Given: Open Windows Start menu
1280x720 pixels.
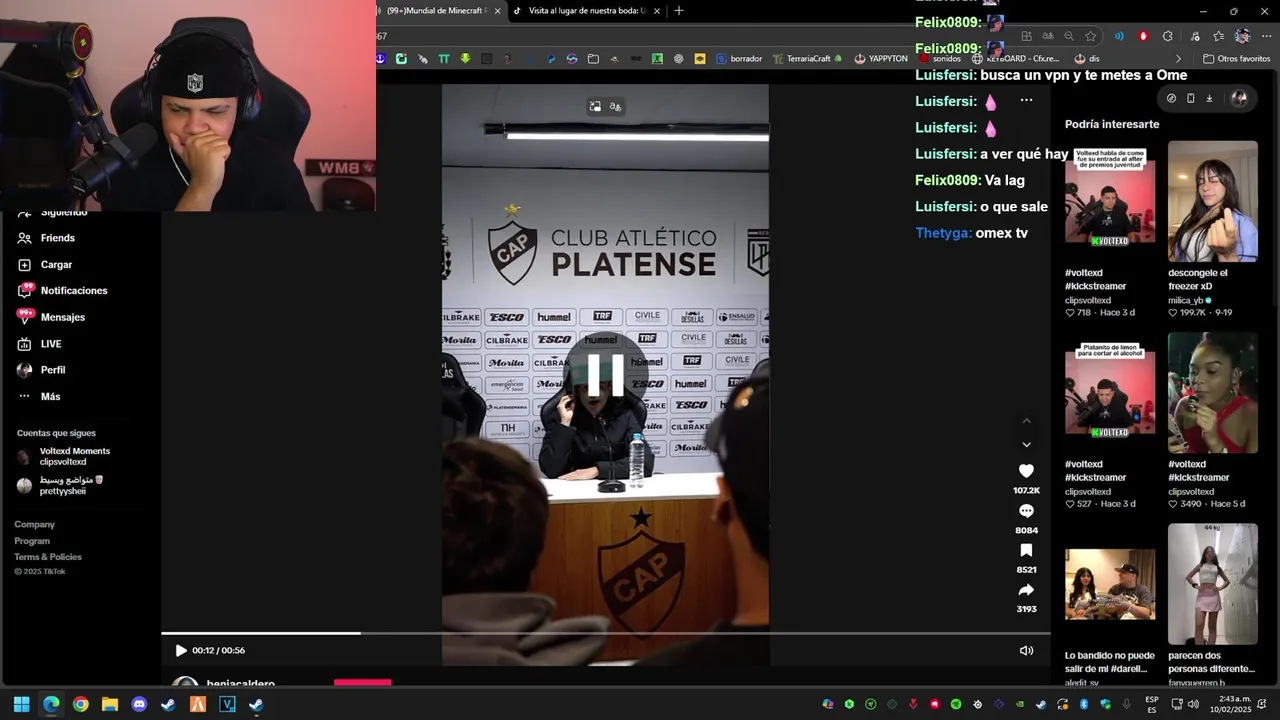Looking at the screenshot, I should 22,704.
